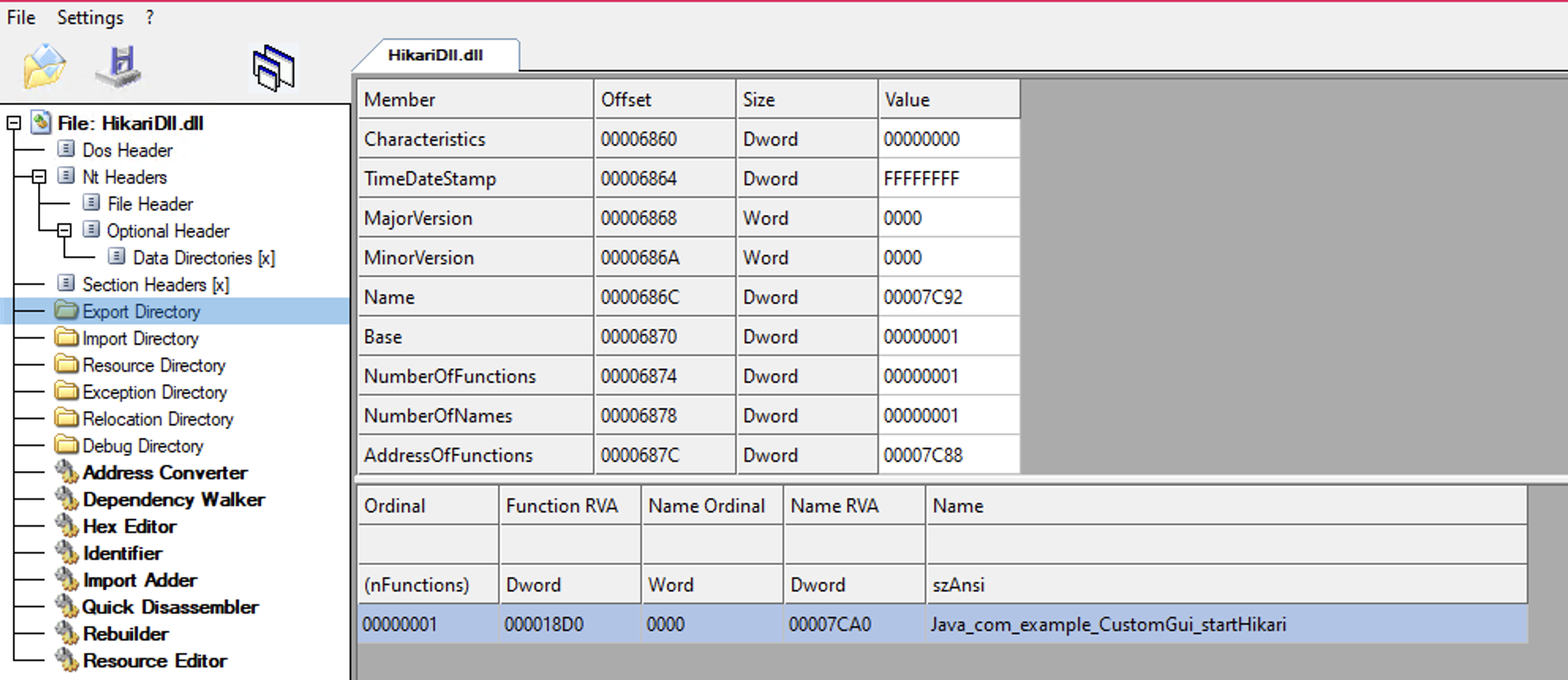Collapse the Optional Header tree node

[64, 231]
